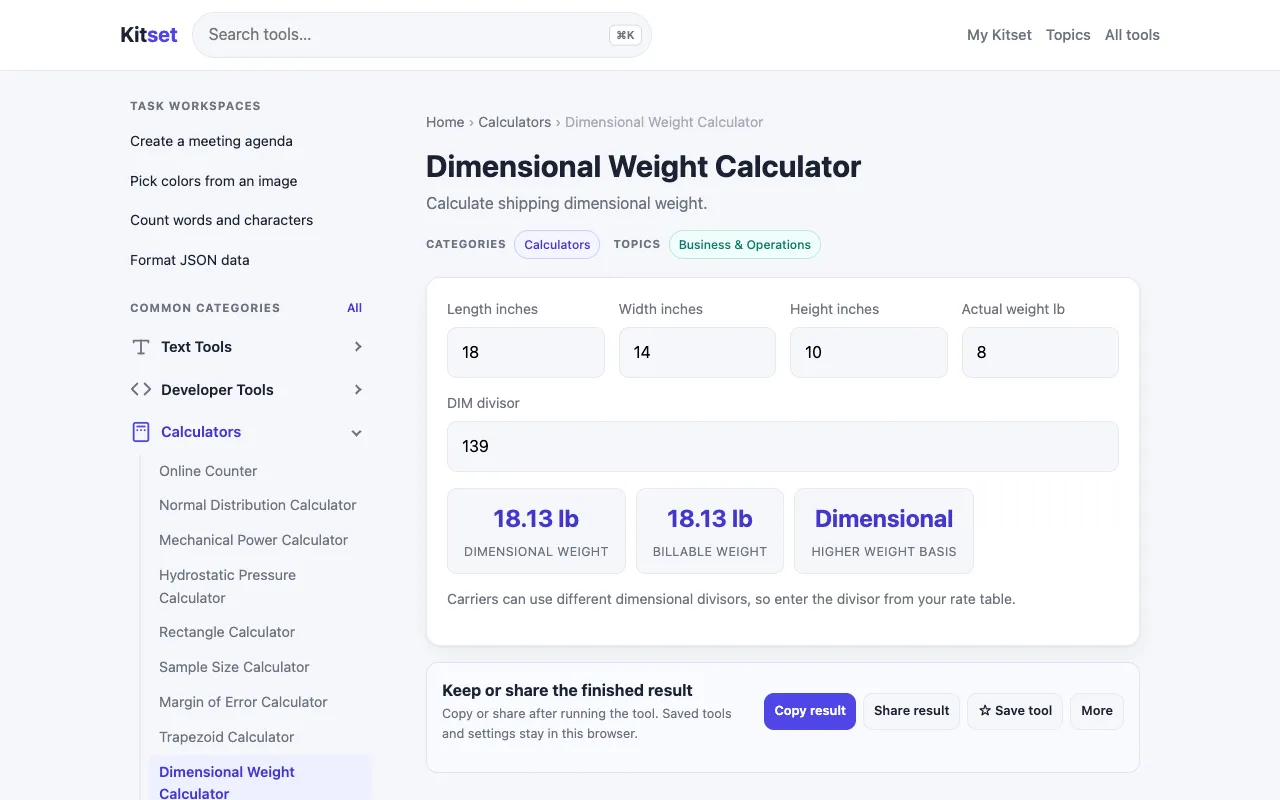The width and height of the screenshot is (1280, 800).
Task: Click the Dimensional Weight Calculator heading
Action: click(x=643, y=166)
